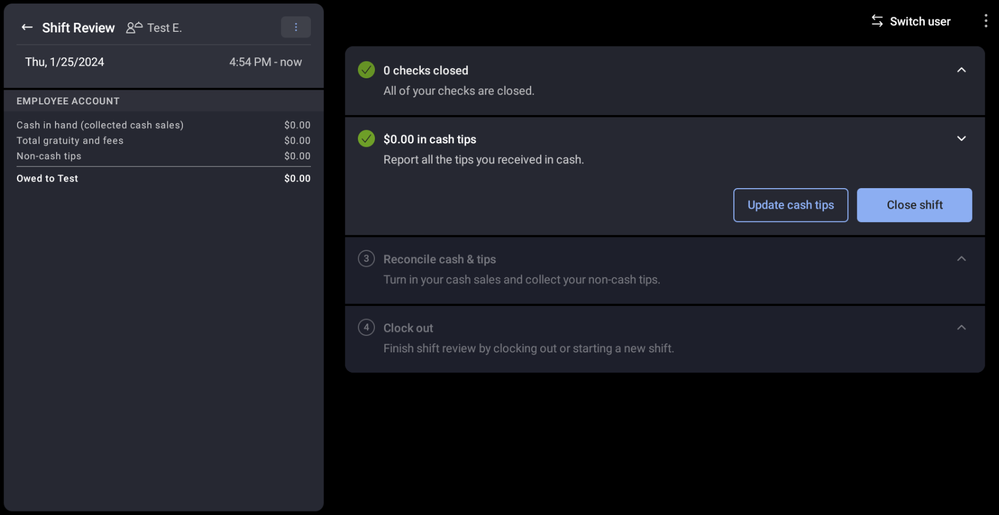Click the green checkmark for checks closed
Viewport: 999px width, 515px height.
(366, 70)
